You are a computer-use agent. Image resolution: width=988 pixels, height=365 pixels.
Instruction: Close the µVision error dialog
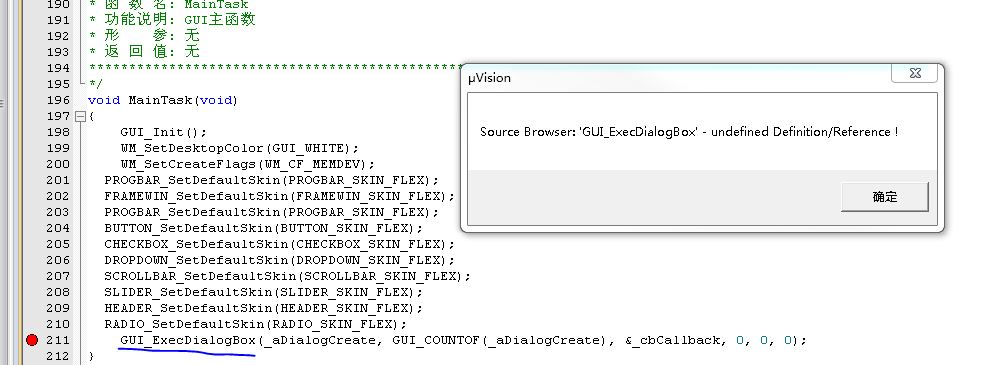915,73
